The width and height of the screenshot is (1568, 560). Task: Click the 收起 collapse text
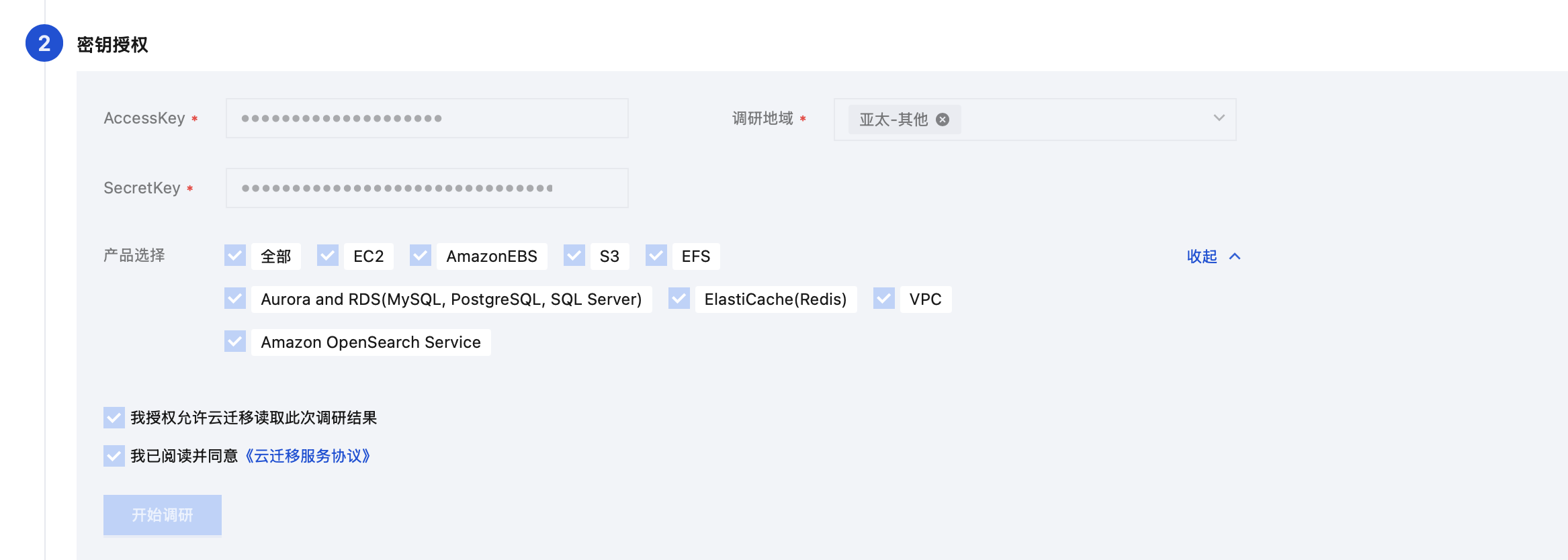pyautogui.click(x=1202, y=256)
